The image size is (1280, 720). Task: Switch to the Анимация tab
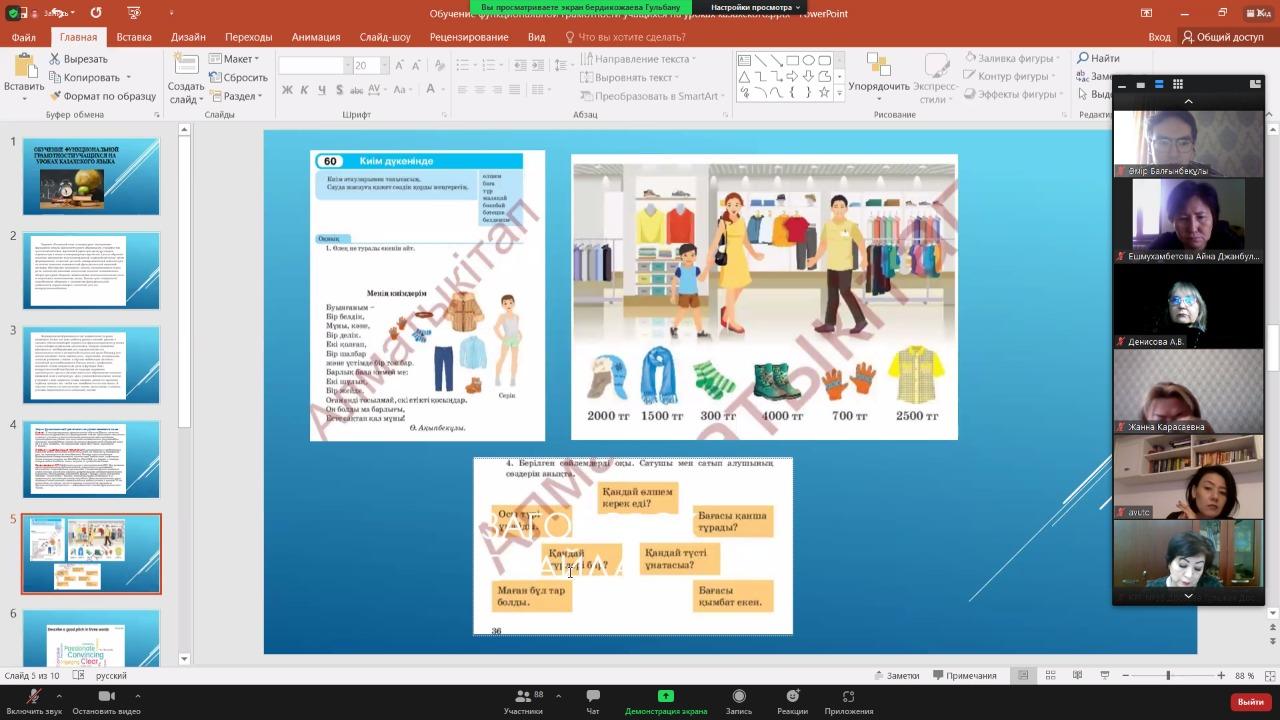click(x=316, y=37)
